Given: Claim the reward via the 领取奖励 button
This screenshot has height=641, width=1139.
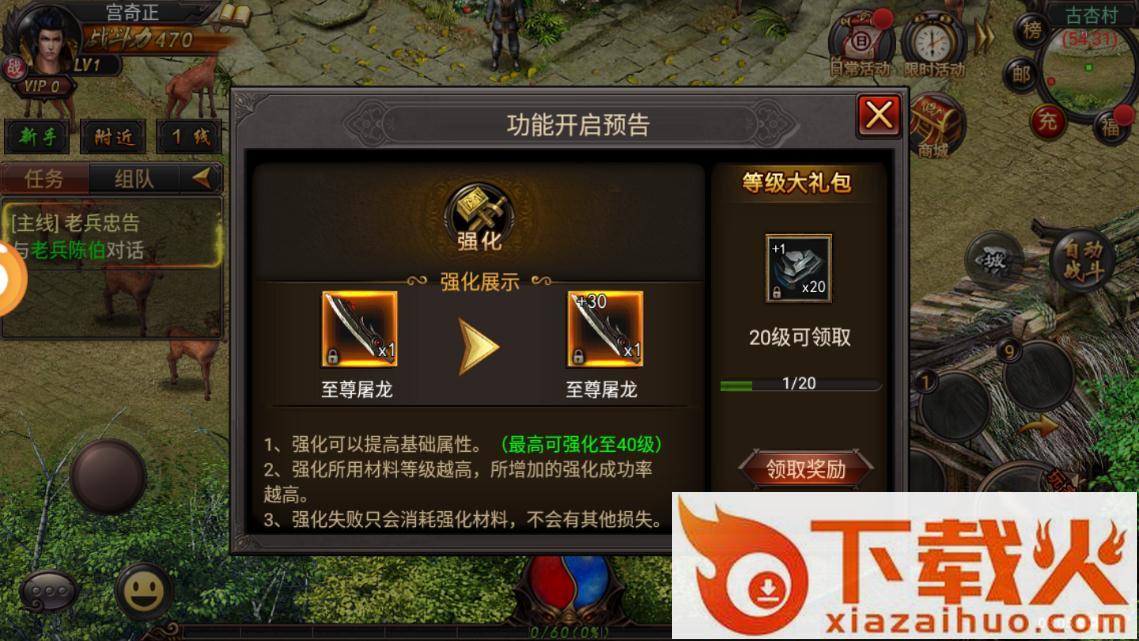Looking at the screenshot, I should pyautogui.click(x=805, y=469).
